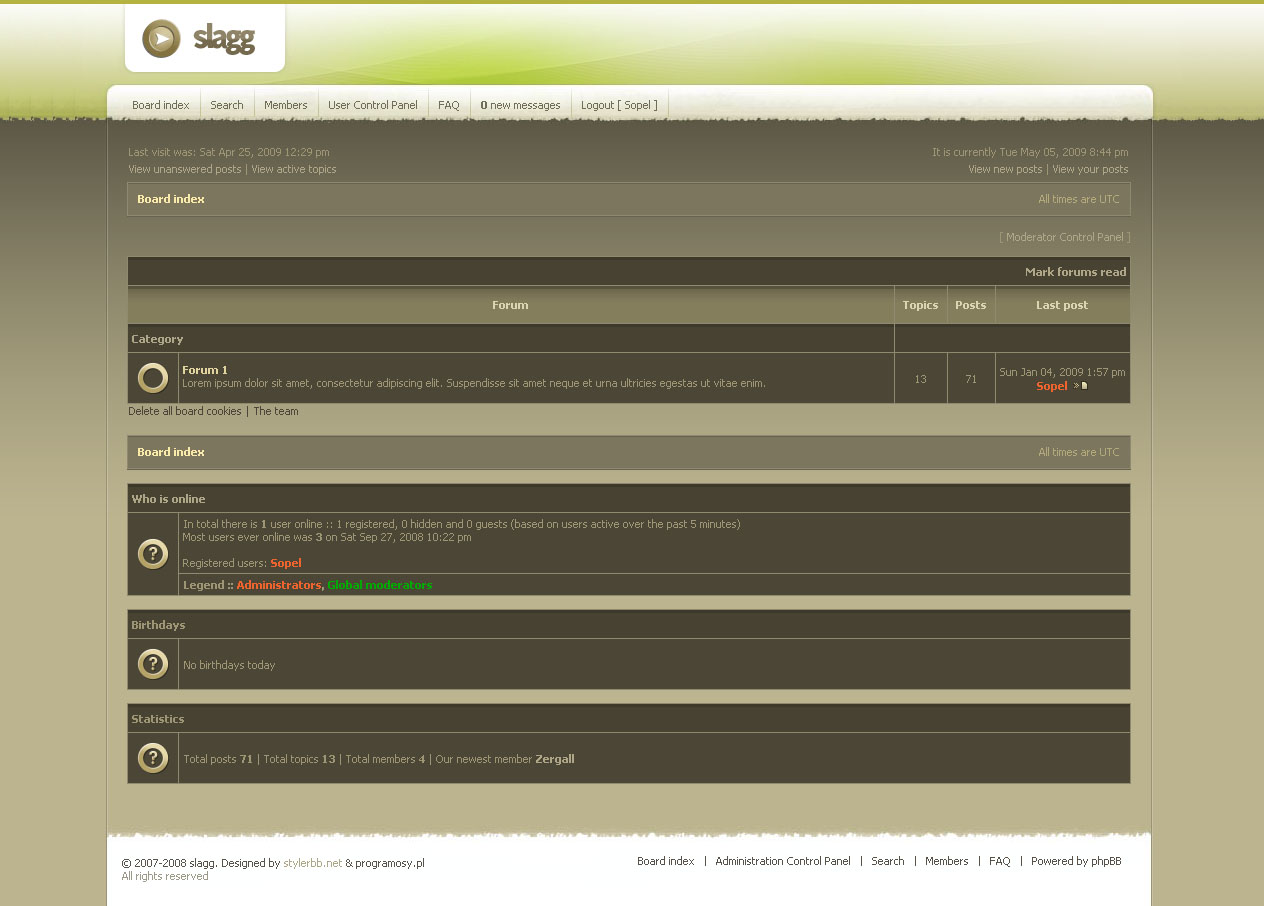
Task: Click the footer phpBB link
Action: click(1106, 861)
